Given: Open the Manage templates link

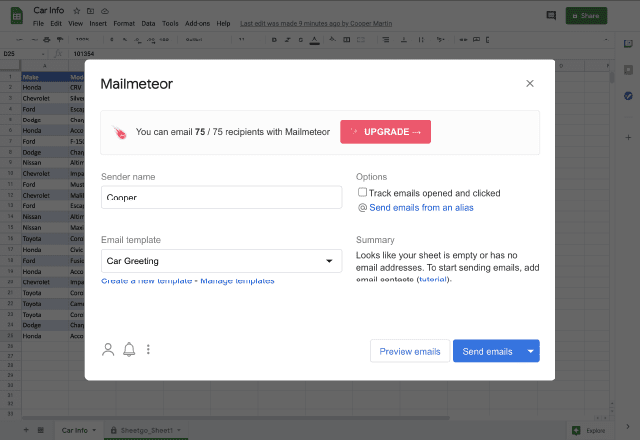Looking at the screenshot, I should pos(237,281).
